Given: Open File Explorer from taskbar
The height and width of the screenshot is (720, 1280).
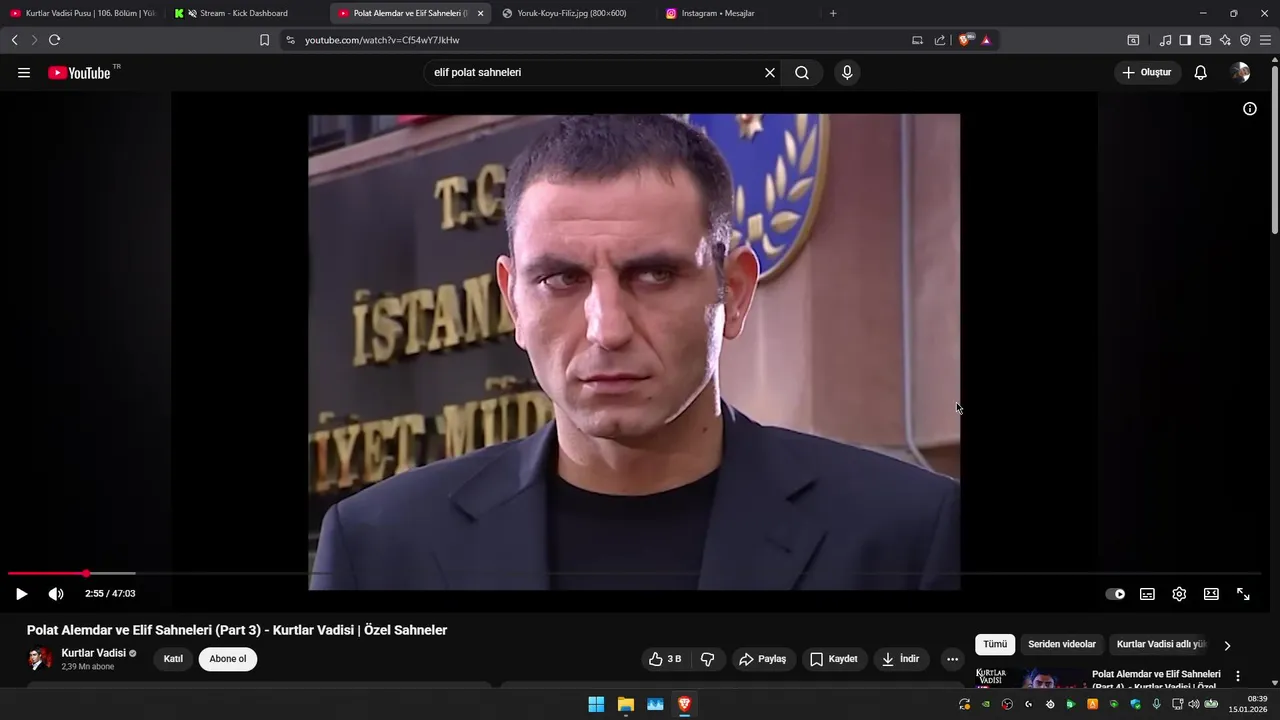Looking at the screenshot, I should 626,704.
